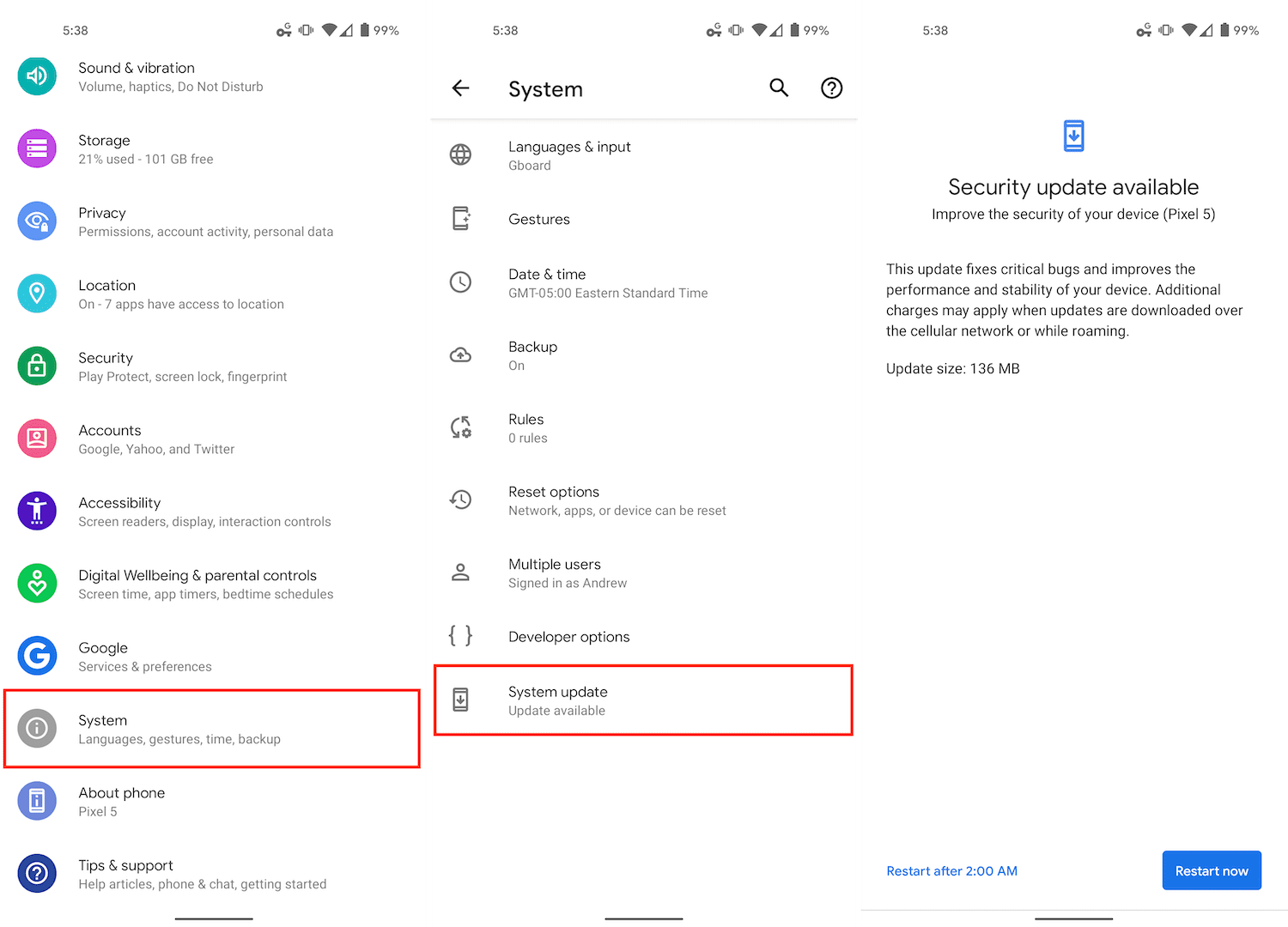The width and height of the screenshot is (1288, 927).
Task: Tap the purple Storage icon
Action: [x=37, y=148]
